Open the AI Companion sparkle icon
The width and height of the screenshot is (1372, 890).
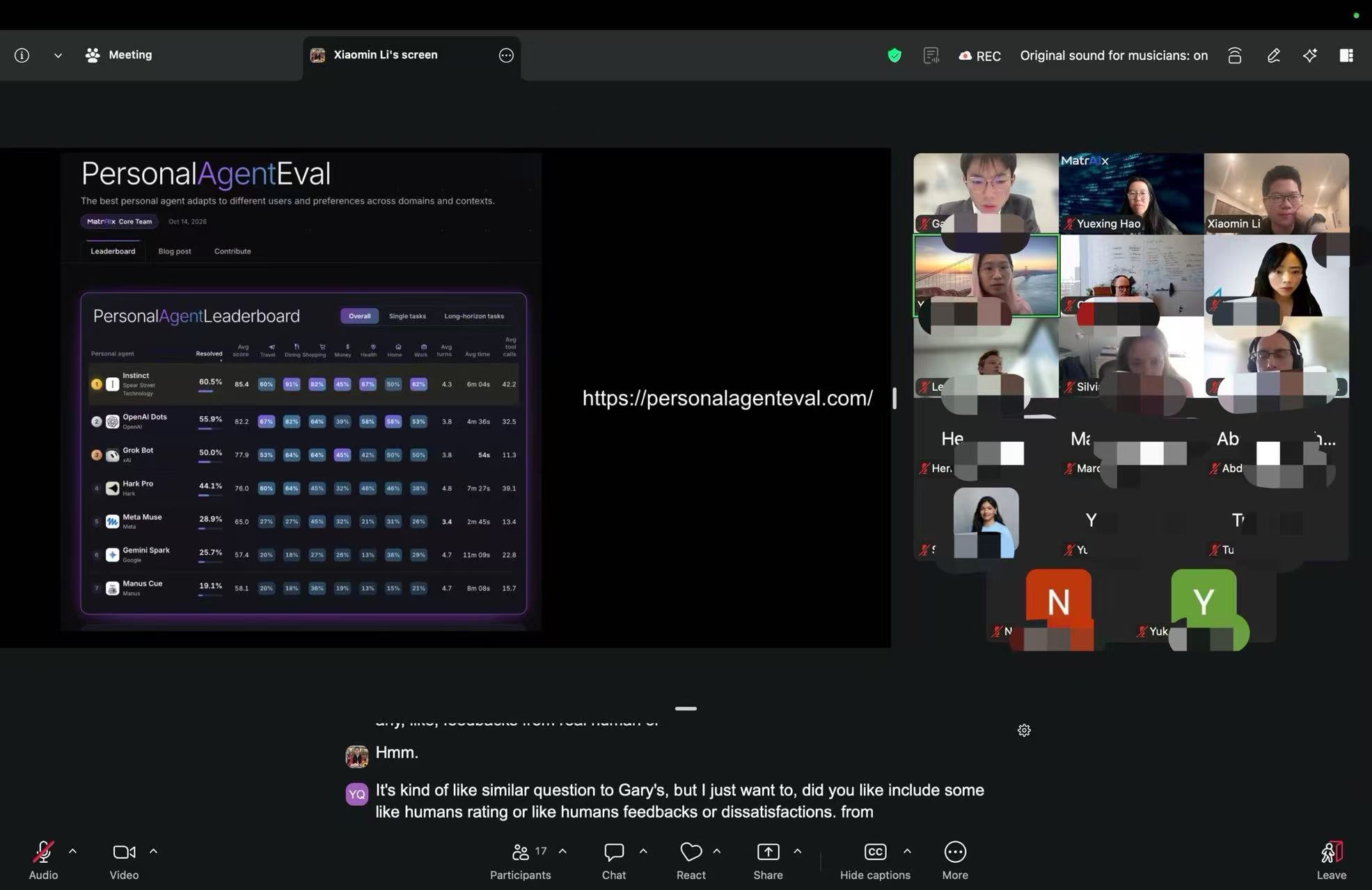click(x=1310, y=56)
